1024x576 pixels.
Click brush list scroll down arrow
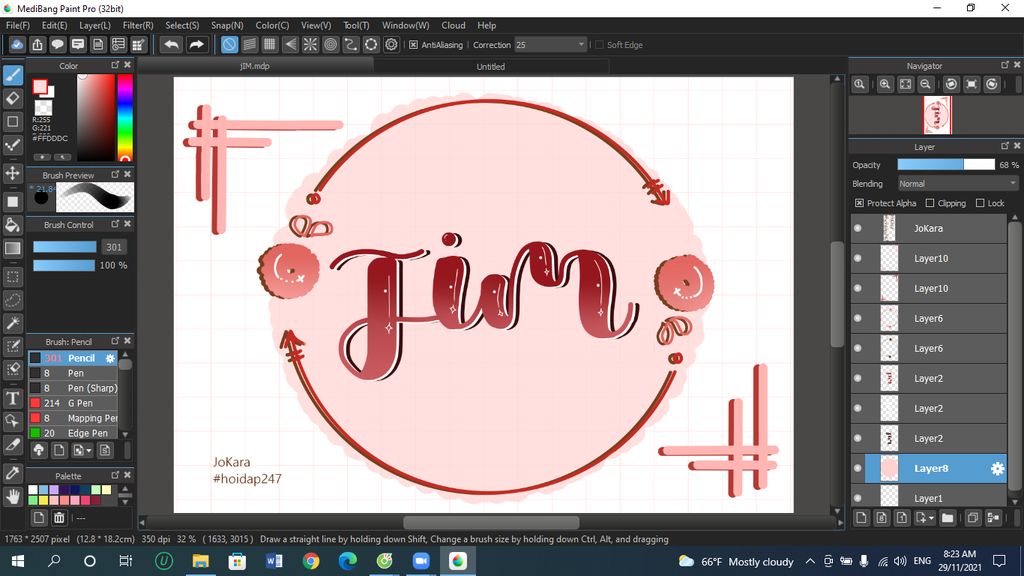tap(125, 434)
